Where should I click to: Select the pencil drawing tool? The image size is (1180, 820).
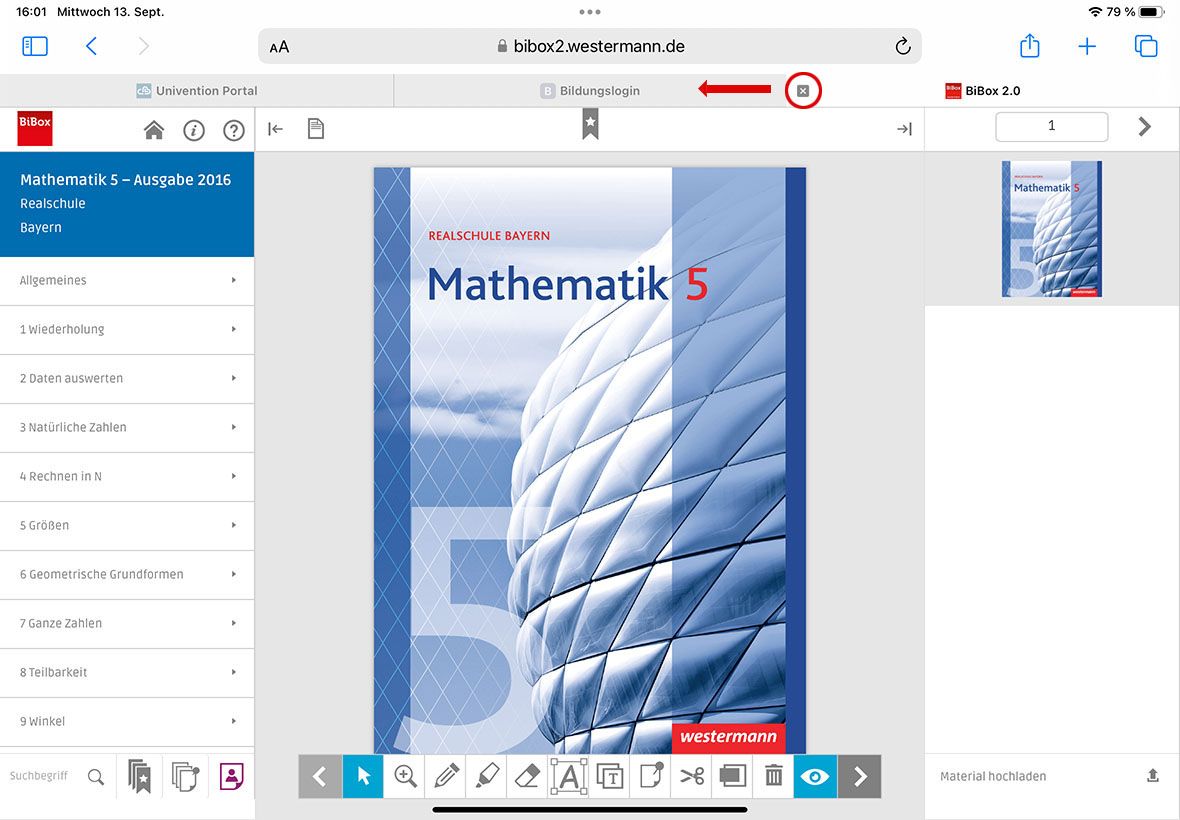click(446, 776)
